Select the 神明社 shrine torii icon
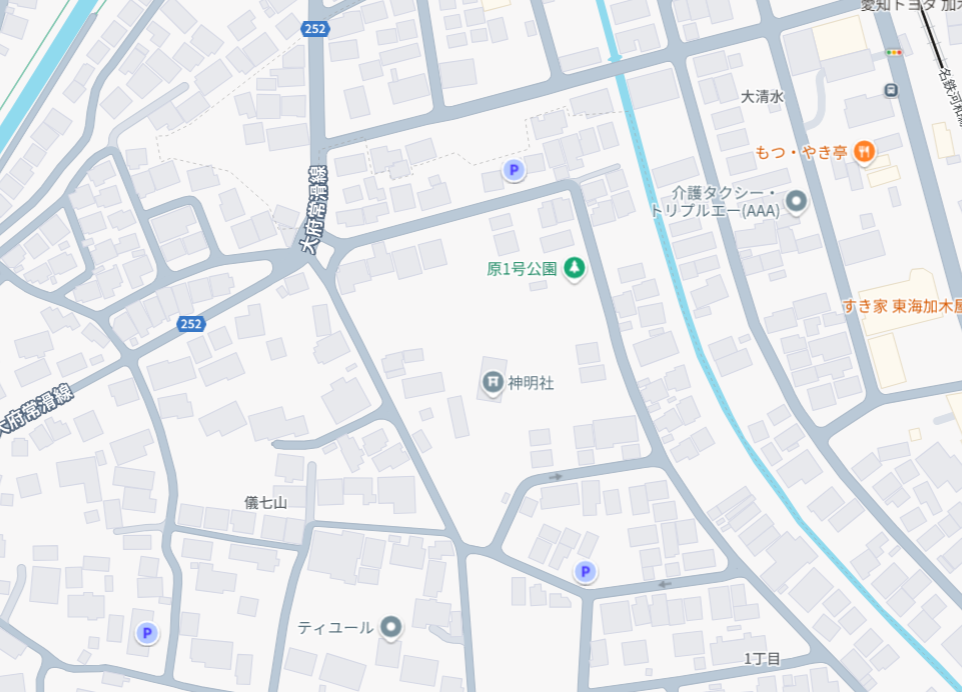This screenshot has width=962, height=692. [x=493, y=382]
